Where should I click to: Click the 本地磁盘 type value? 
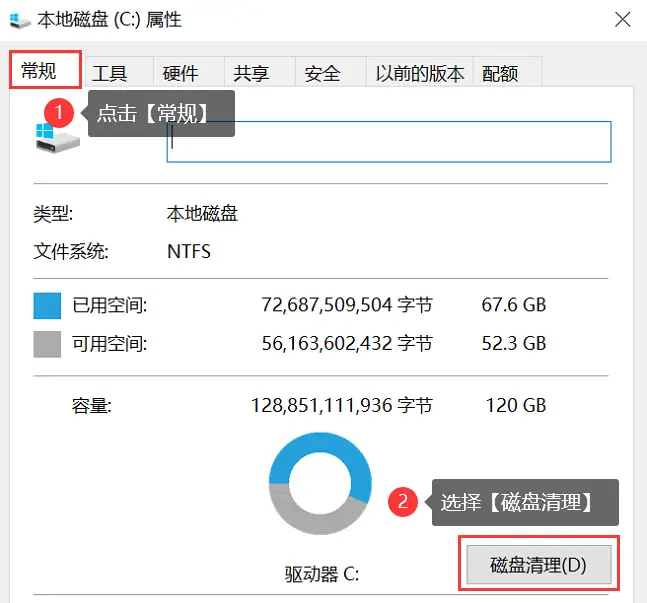point(202,214)
